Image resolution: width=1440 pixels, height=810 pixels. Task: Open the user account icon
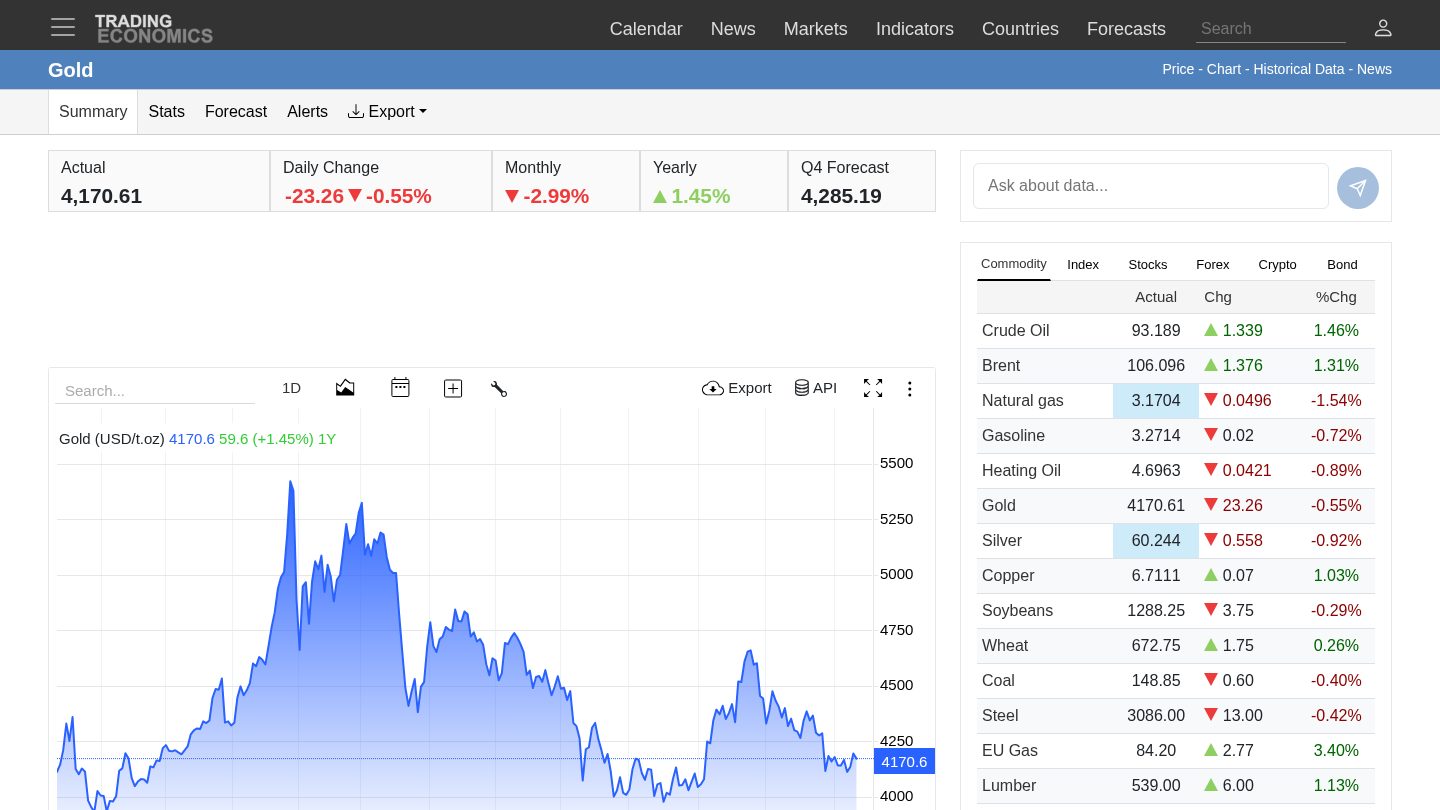pyautogui.click(x=1383, y=28)
